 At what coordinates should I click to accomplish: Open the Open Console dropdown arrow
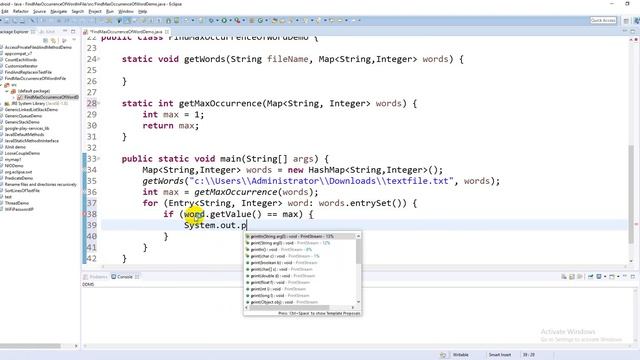[618, 276]
